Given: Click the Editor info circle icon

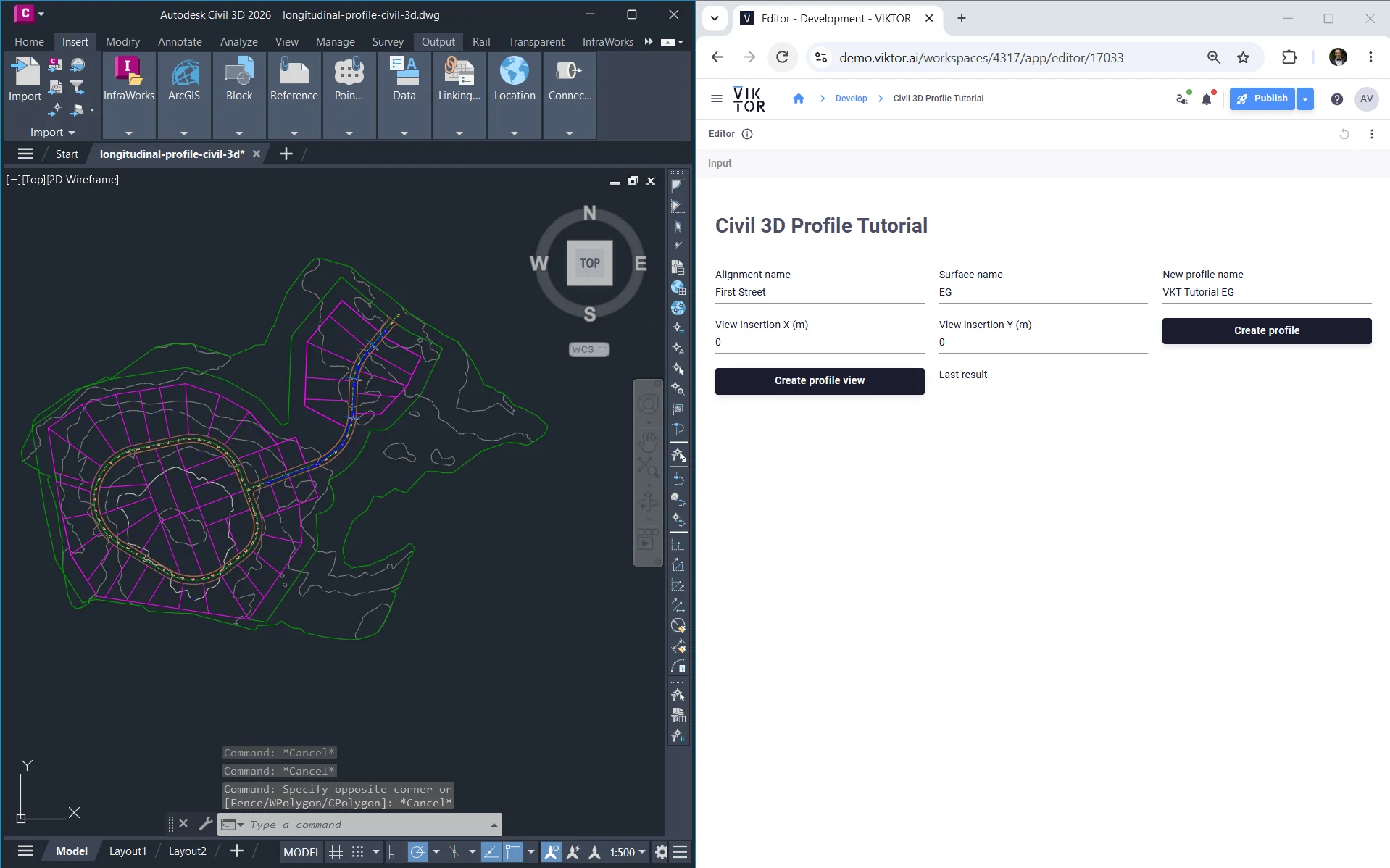Looking at the screenshot, I should pos(747,134).
